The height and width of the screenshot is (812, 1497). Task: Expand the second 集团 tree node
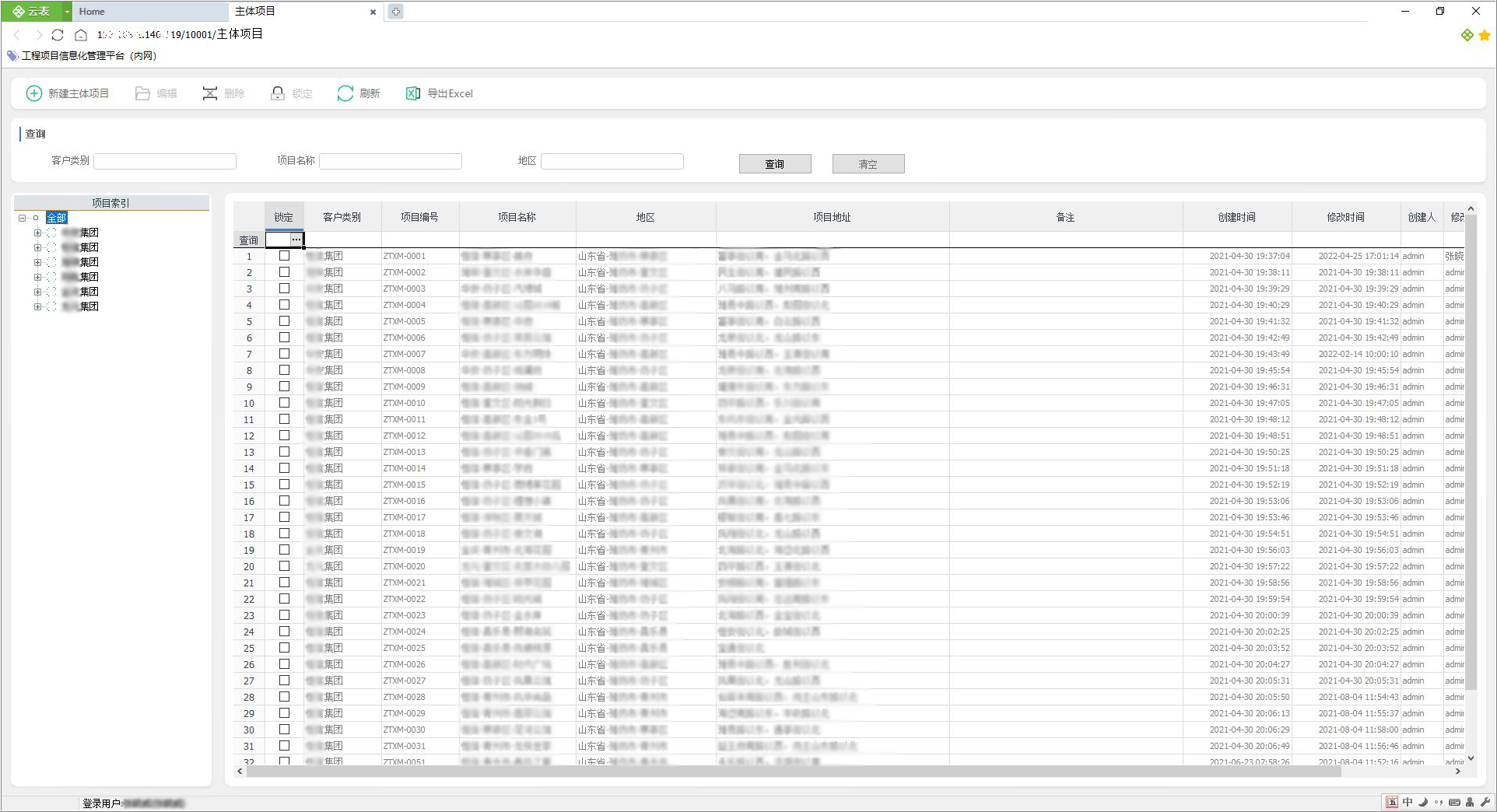37,247
